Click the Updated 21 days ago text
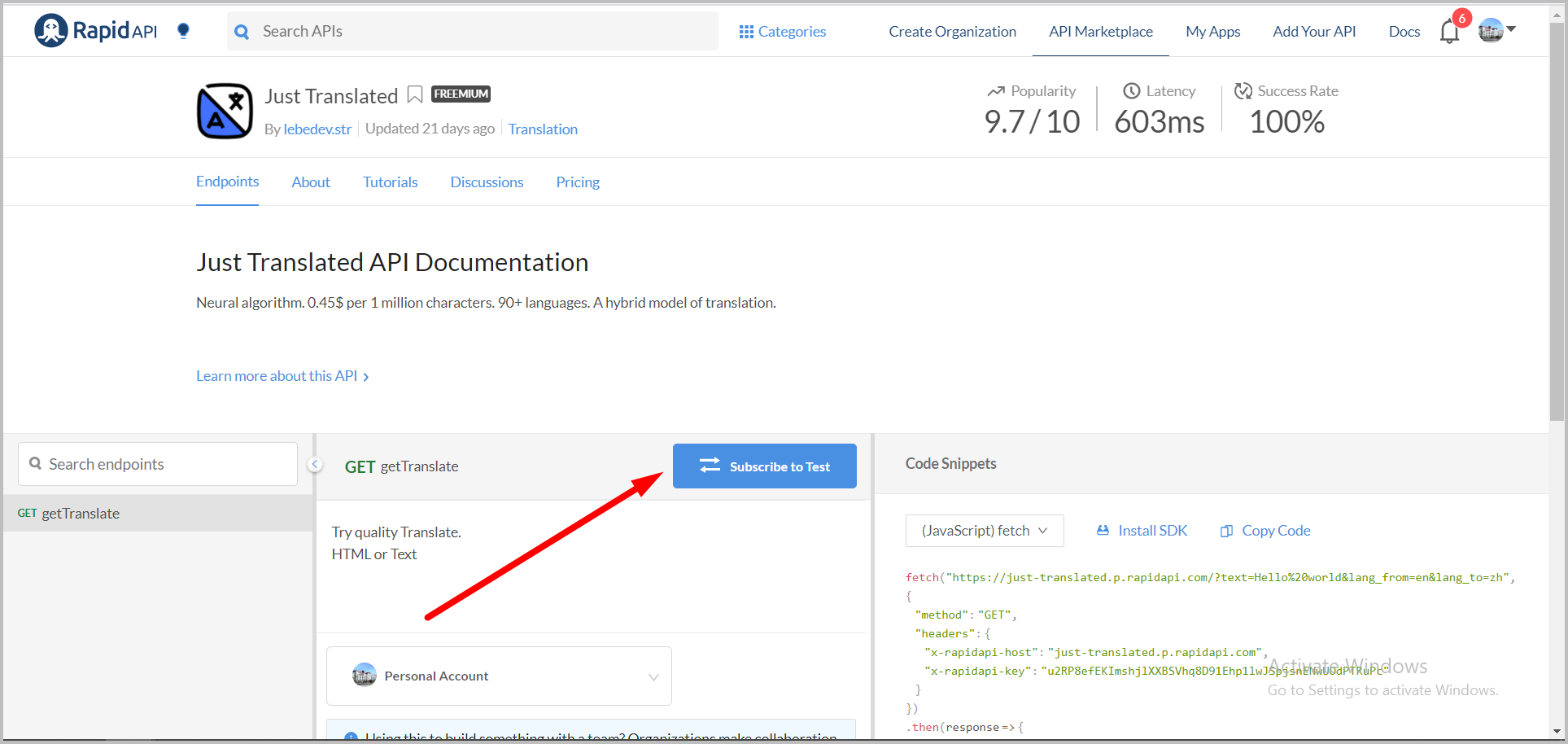 coord(430,129)
